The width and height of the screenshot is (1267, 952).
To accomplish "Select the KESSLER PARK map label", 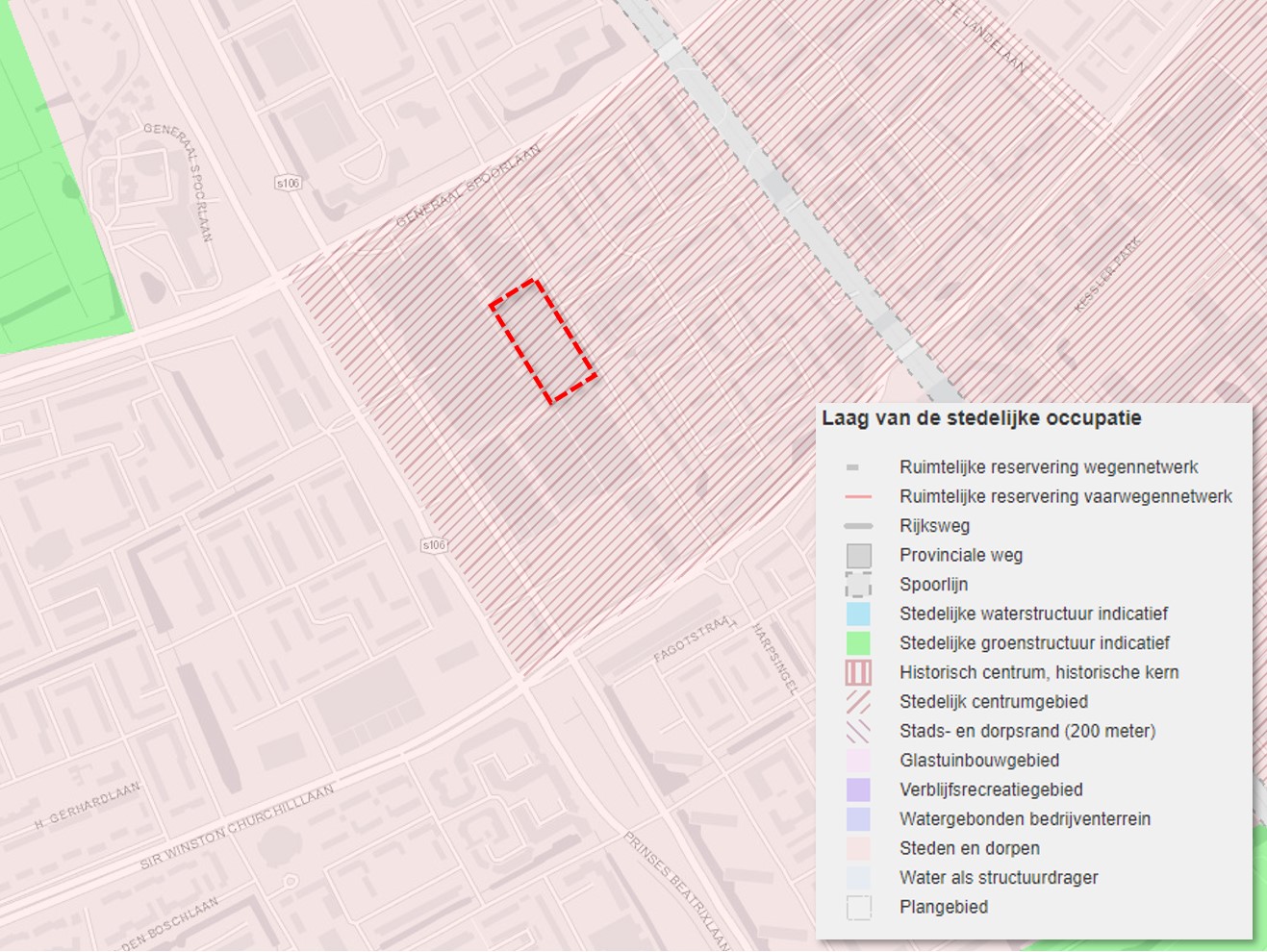I will 1107,274.
